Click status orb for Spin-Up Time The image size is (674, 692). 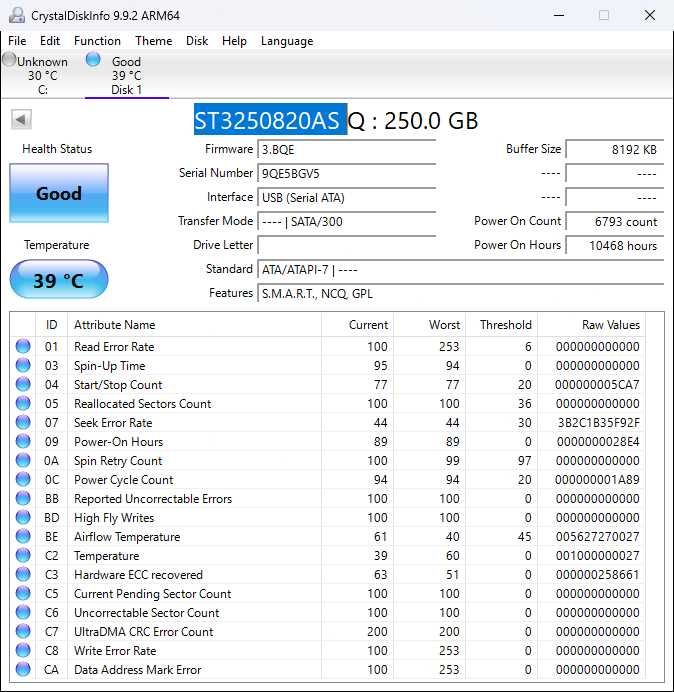pos(23,365)
